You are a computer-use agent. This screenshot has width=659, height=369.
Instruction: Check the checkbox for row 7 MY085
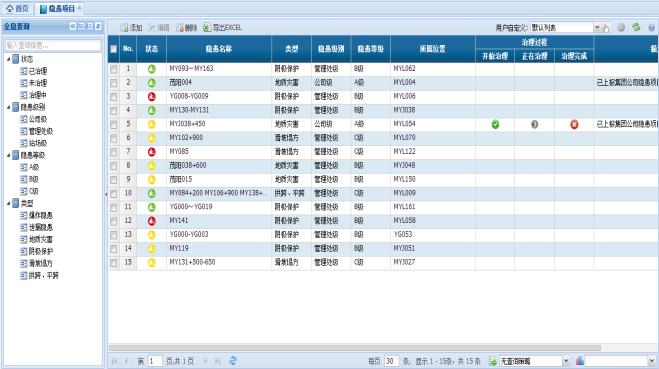point(113,152)
